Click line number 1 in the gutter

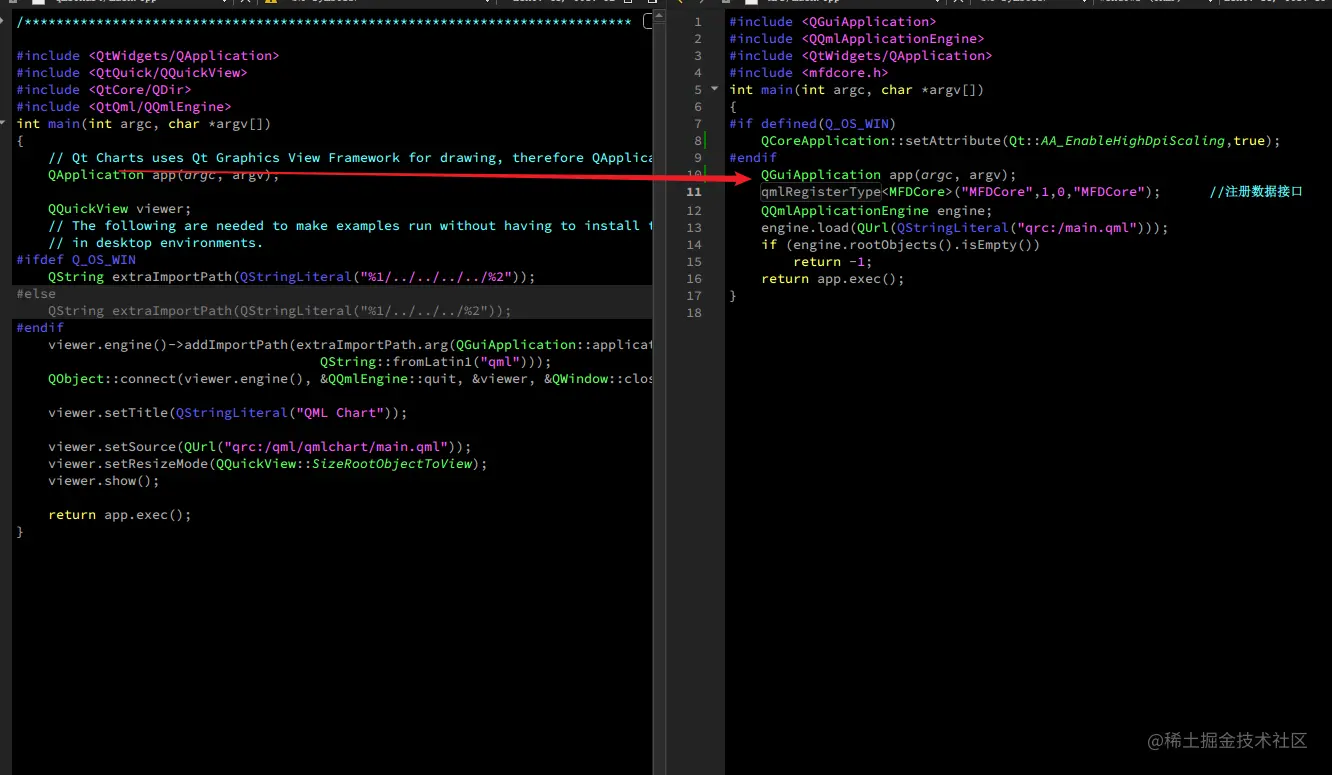(x=698, y=22)
